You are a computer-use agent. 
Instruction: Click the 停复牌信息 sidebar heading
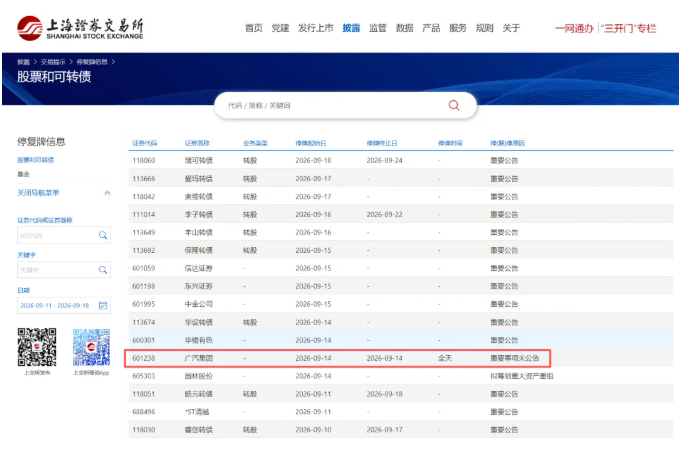(41, 142)
